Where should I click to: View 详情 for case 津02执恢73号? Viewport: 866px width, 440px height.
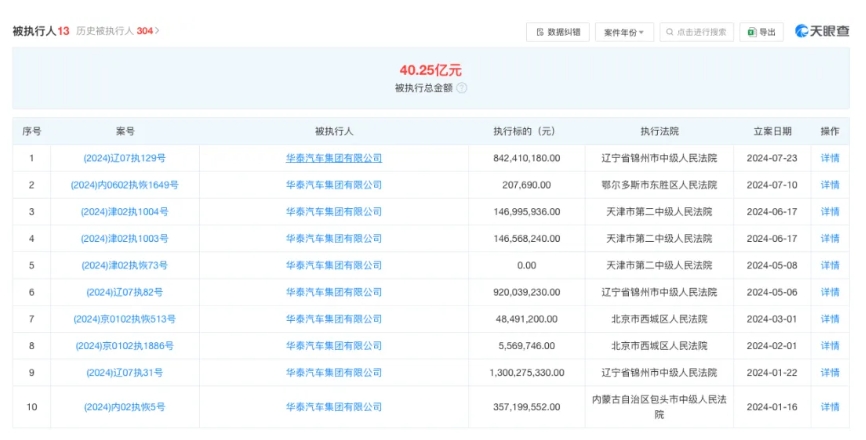(x=830, y=265)
